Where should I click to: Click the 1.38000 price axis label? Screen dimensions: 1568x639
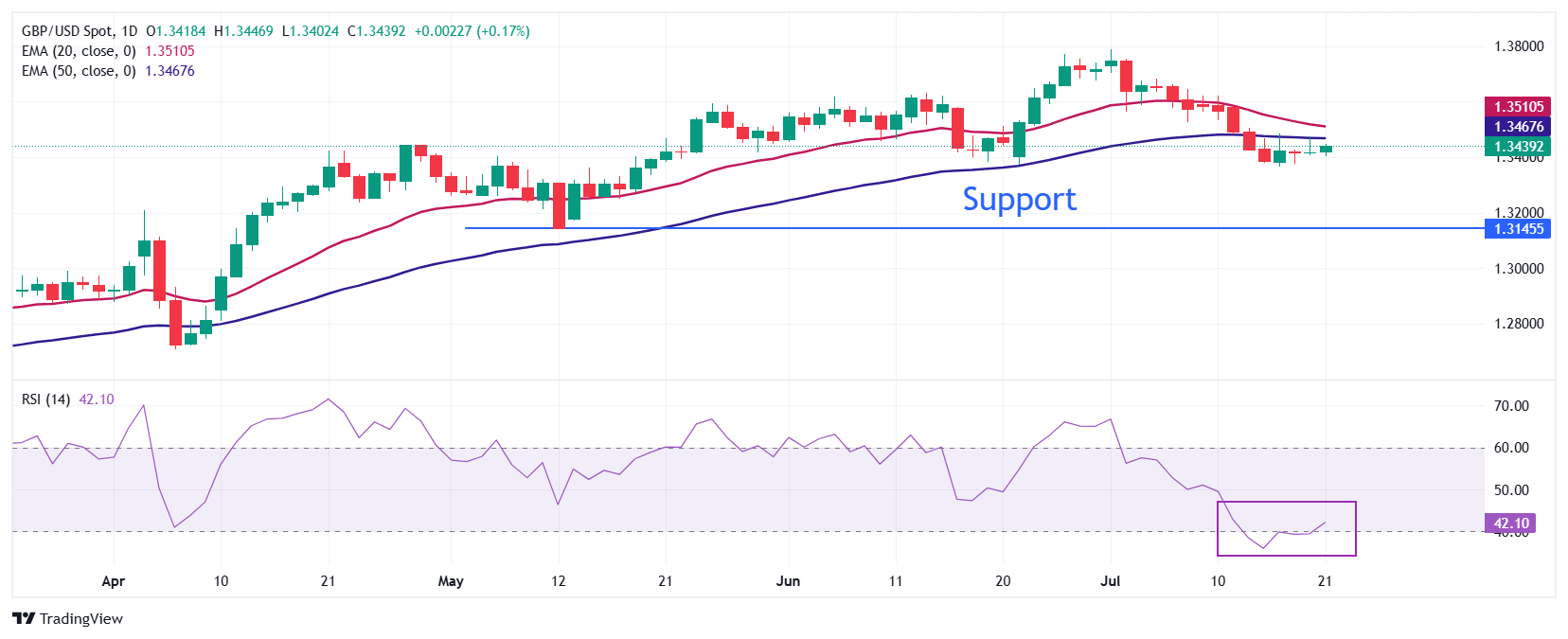tap(1519, 46)
